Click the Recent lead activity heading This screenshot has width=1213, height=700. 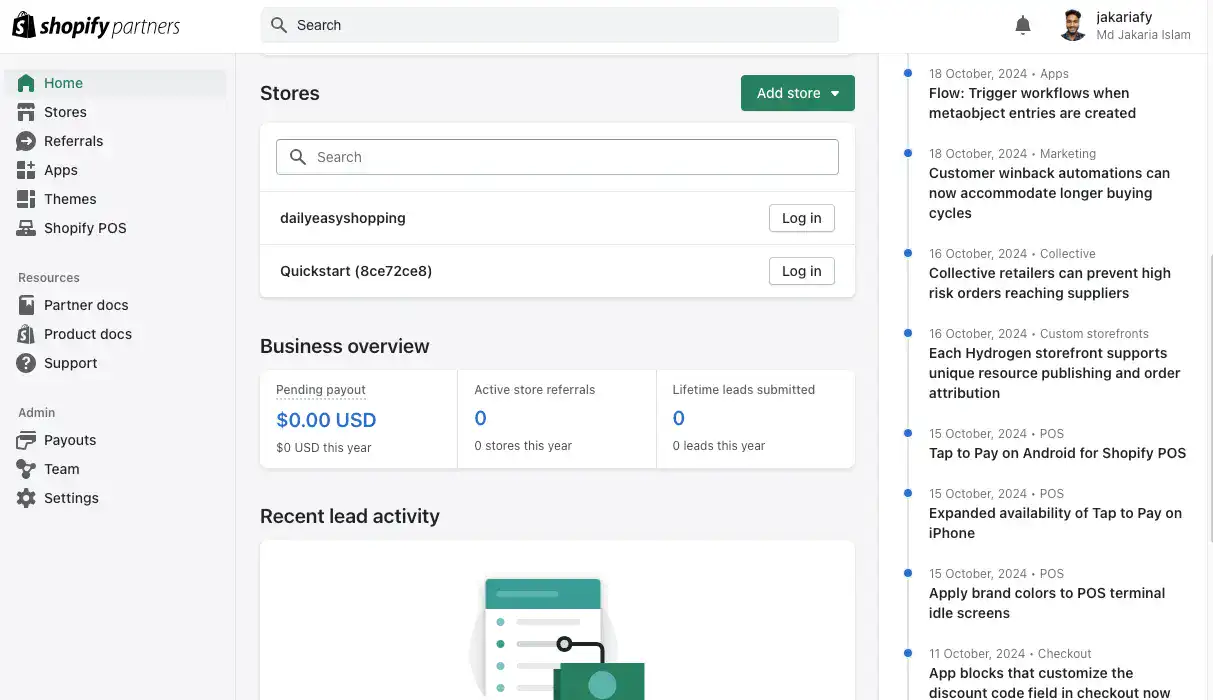350,516
